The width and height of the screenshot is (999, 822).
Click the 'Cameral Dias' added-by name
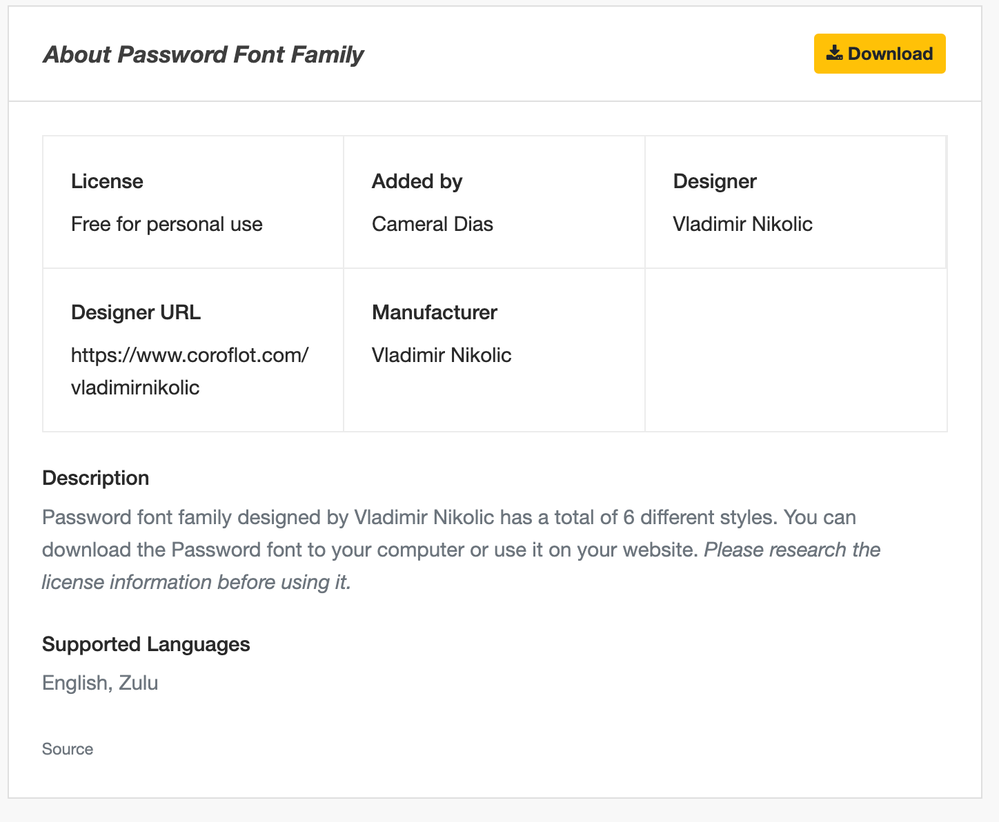[432, 224]
